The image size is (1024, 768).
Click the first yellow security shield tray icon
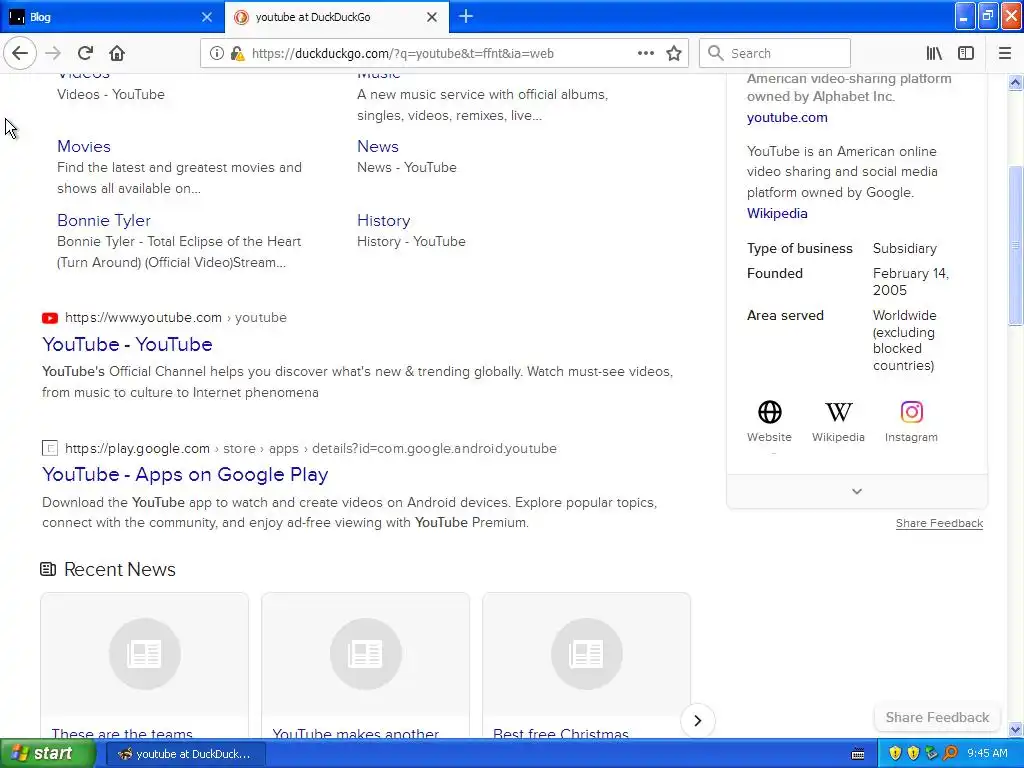click(895, 754)
